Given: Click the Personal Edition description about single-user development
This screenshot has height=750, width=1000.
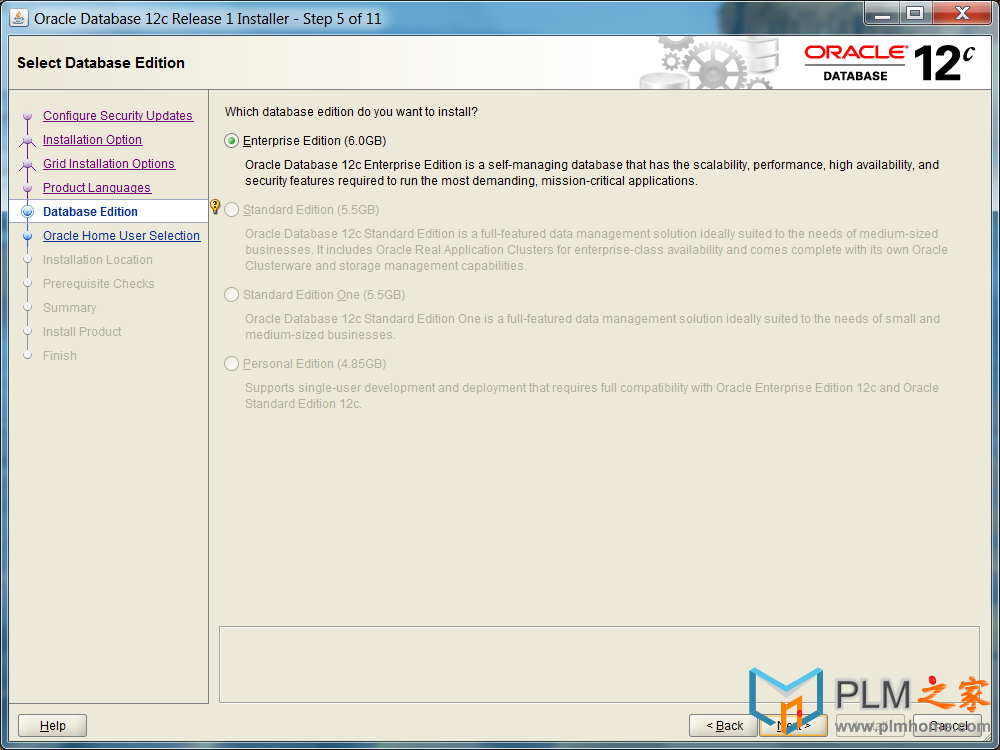Looking at the screenshot, I should pos(592,395).
